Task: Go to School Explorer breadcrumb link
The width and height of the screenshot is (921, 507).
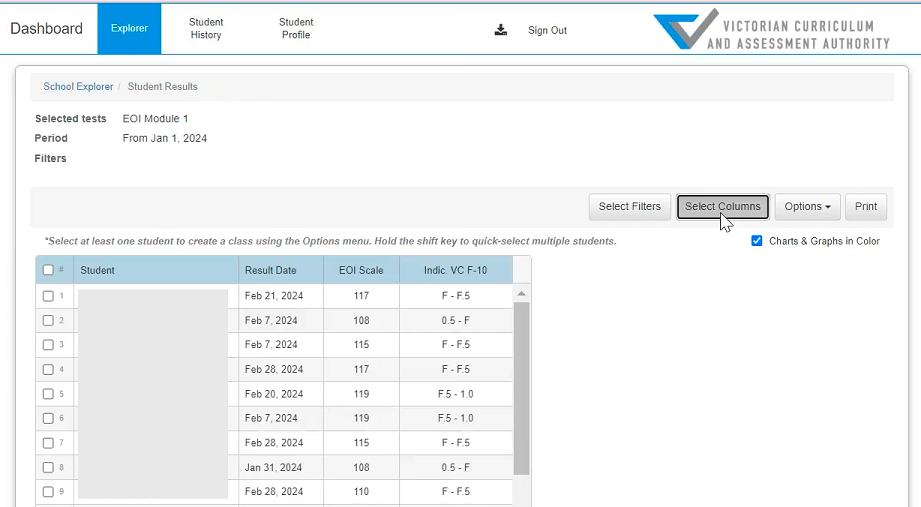Action: tap(78, 86)
